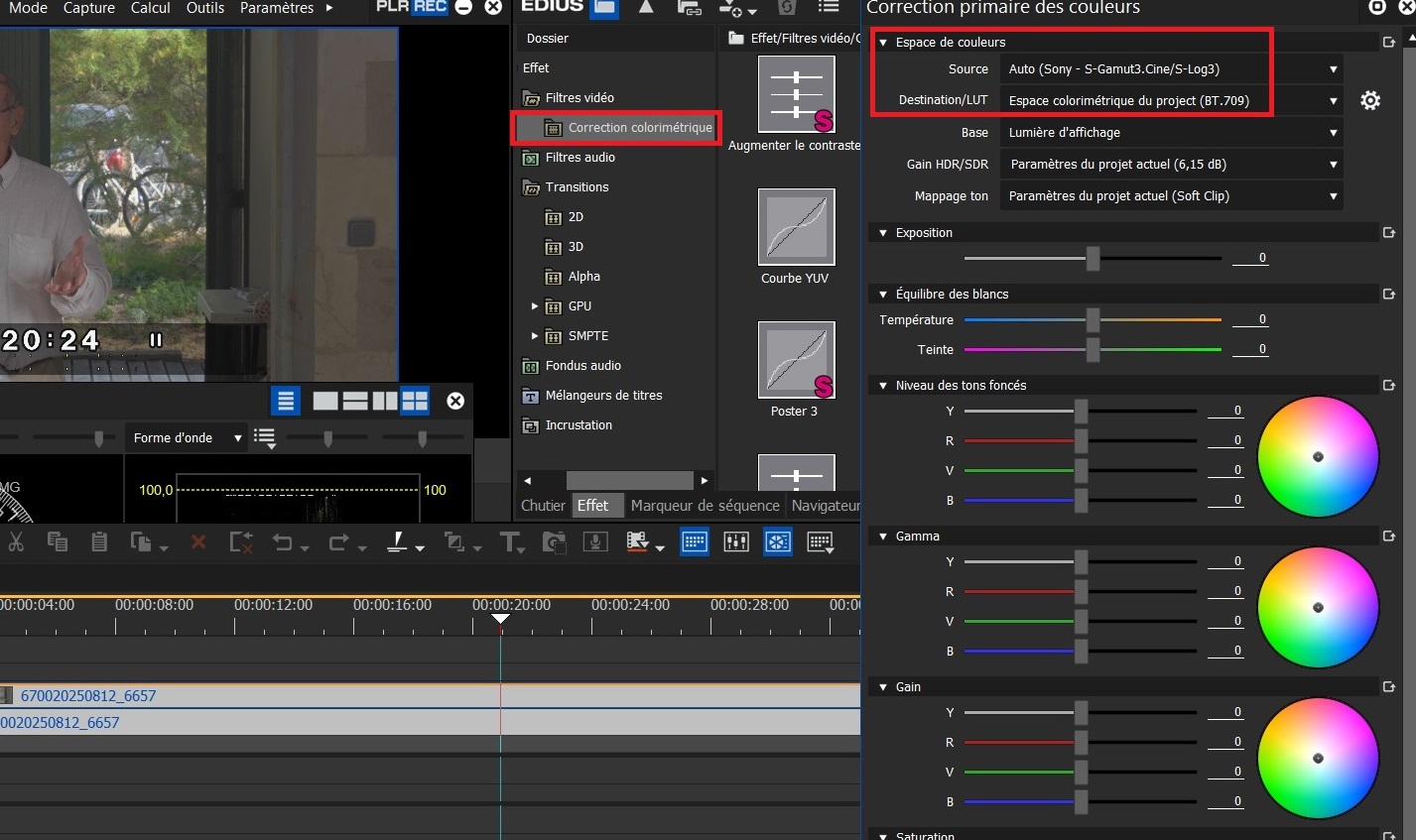Click the list view toggle in scope panel
This screenshot has width=1416, height=840.
286,401
